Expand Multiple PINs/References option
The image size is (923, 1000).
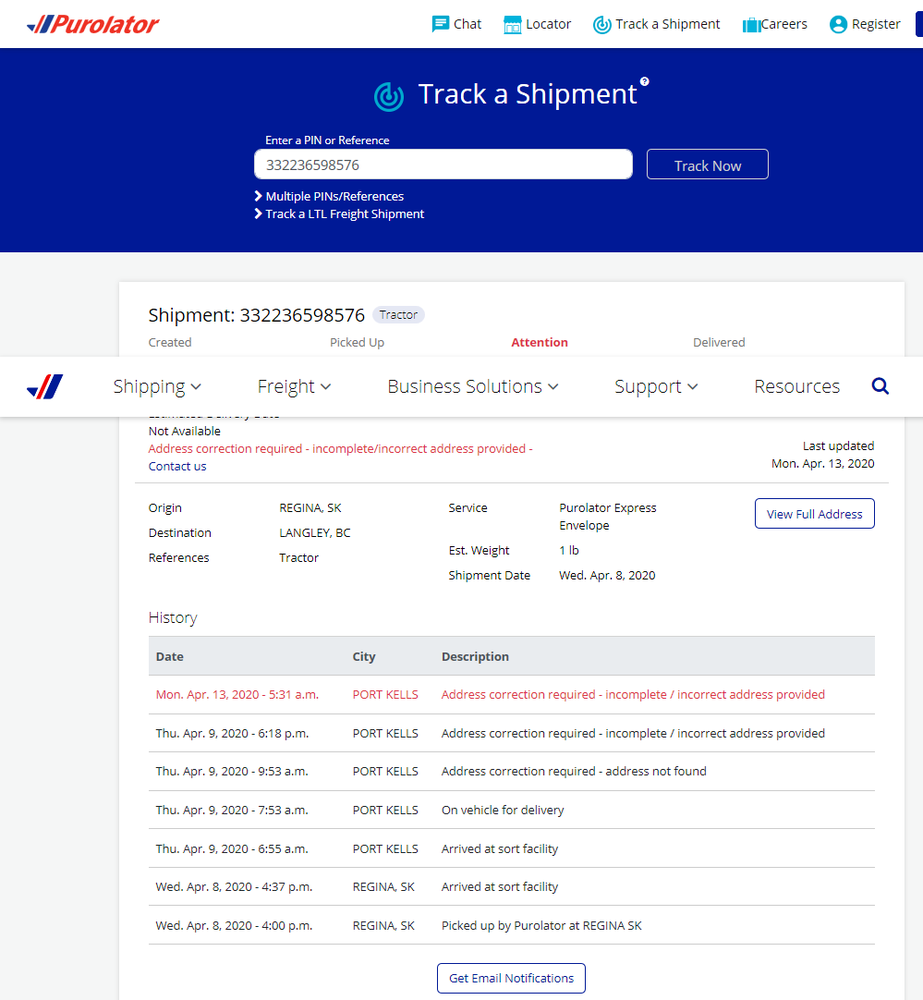334,196
